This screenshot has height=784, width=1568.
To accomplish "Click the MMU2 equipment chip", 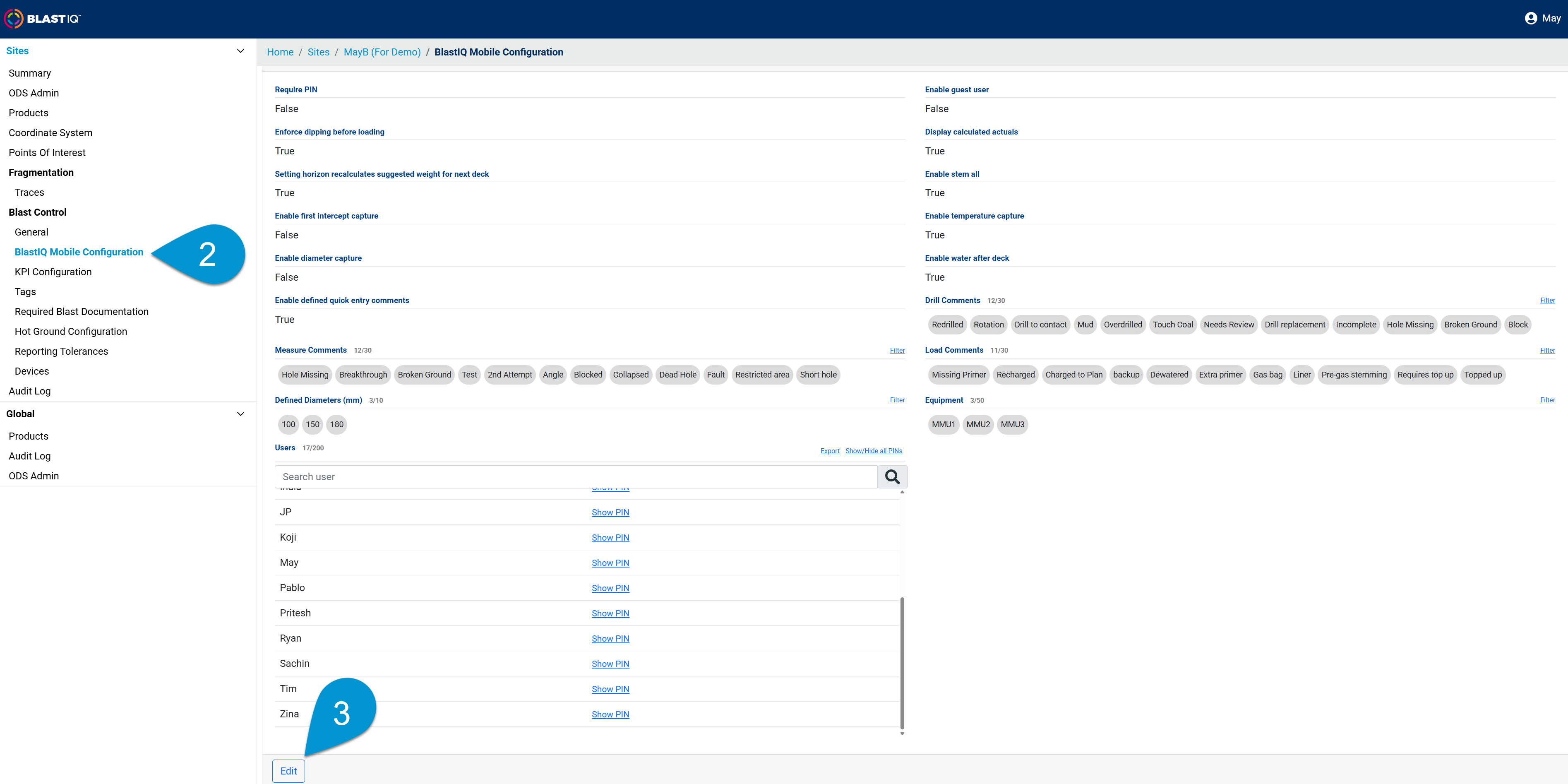I will (x=978, y=425).
